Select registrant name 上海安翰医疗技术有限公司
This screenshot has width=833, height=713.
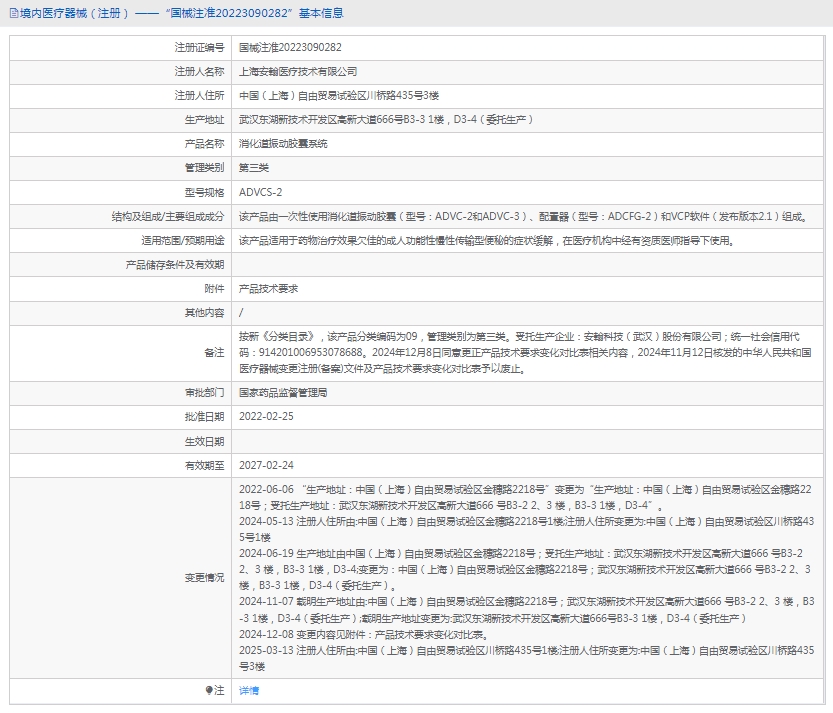point(298,72)
